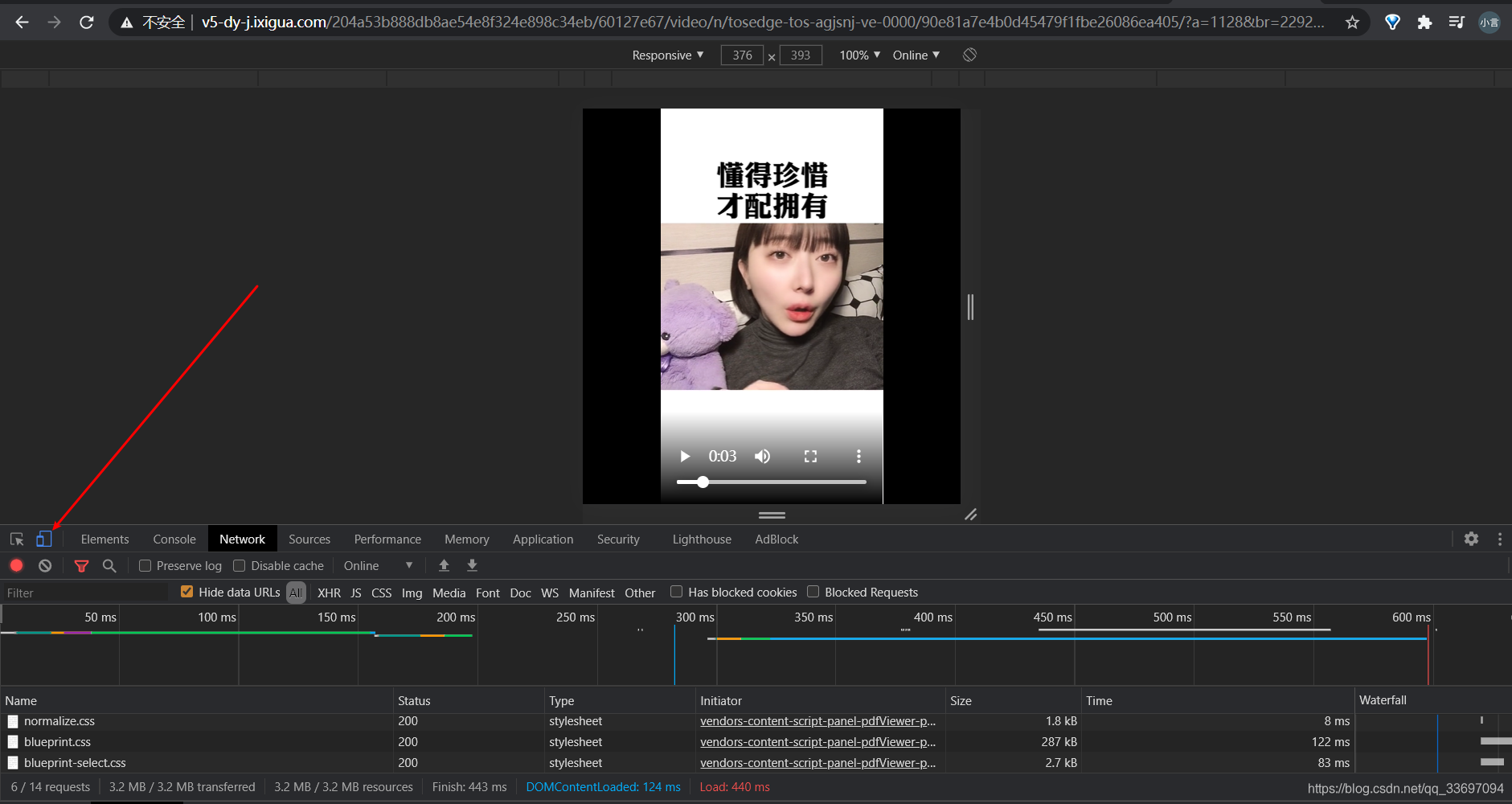Click the viewport height field
The width and height of the screenshot is (1512, 804).
pyautogui.click(x=801, y=55)
